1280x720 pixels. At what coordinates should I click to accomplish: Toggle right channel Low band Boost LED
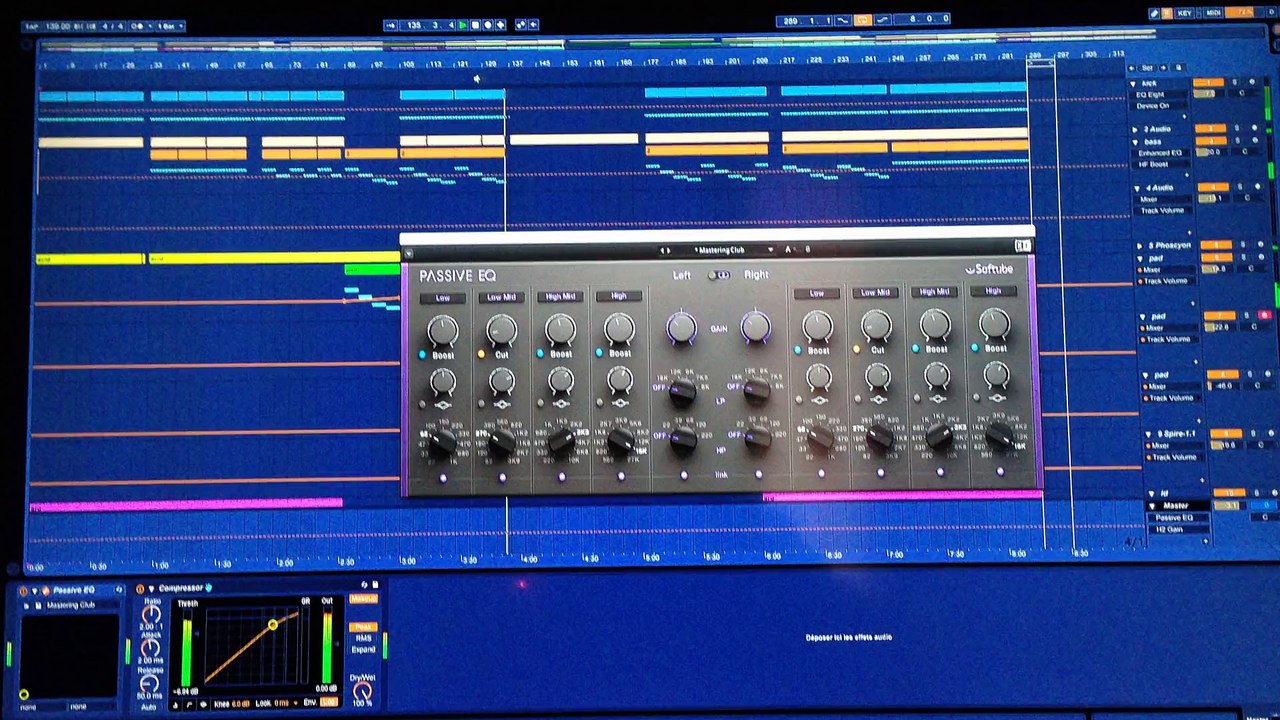tap(798, 350)
